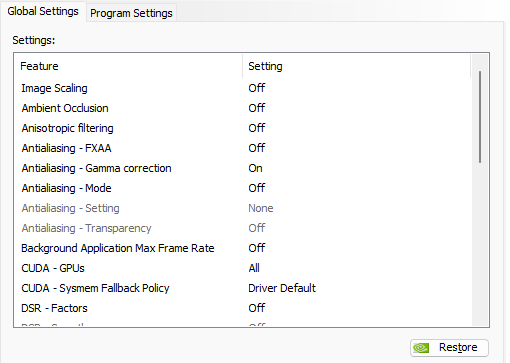Click the Off value for Antialiasing - Transparency
The height and width of the screenshot is (363, 510).
[257, 228]
